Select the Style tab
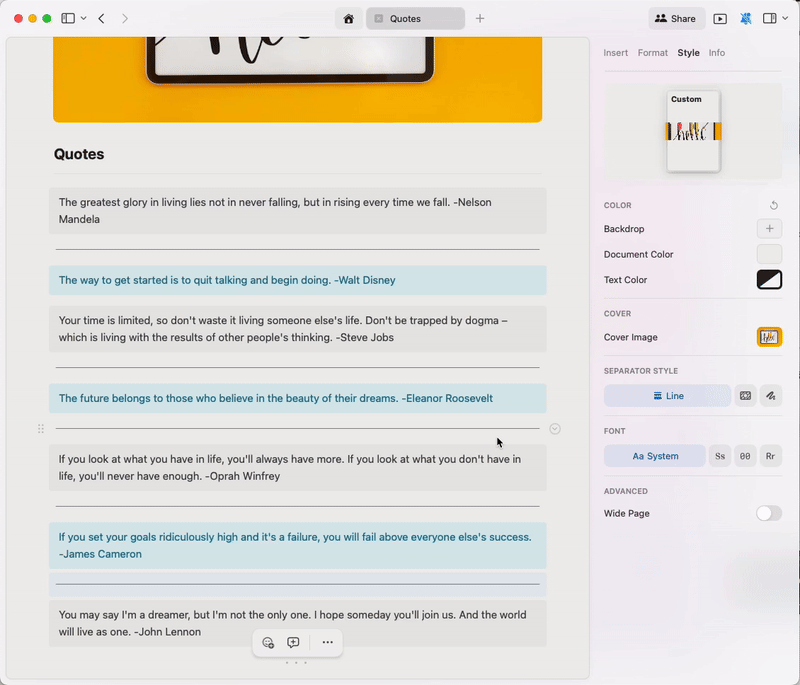Viewport: 800px width, 685px height. (x=688, y=53)
